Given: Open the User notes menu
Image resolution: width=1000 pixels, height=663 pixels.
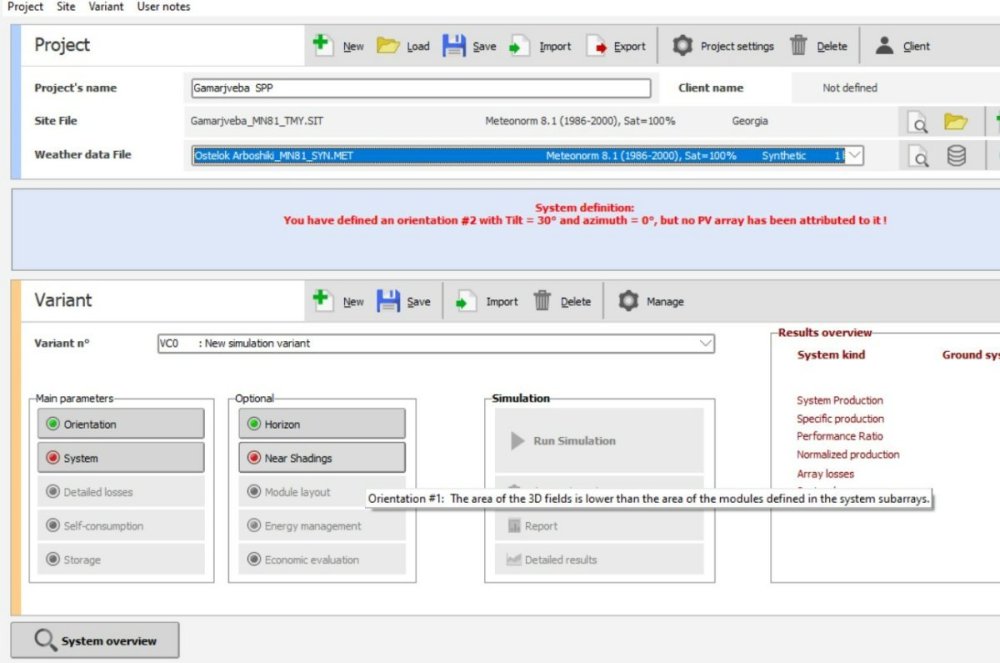Looking at the screenshot, I should pyautogui.click(x=163, y=7).
